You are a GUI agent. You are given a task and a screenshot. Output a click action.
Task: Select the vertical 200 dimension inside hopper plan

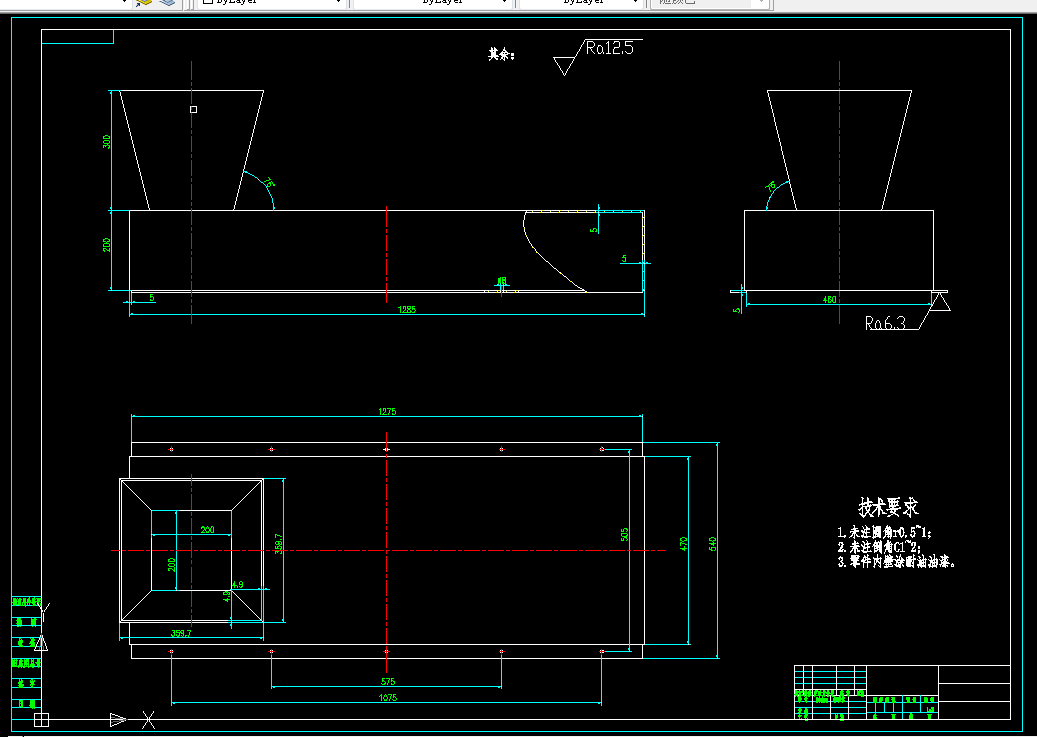coord(171,564)
